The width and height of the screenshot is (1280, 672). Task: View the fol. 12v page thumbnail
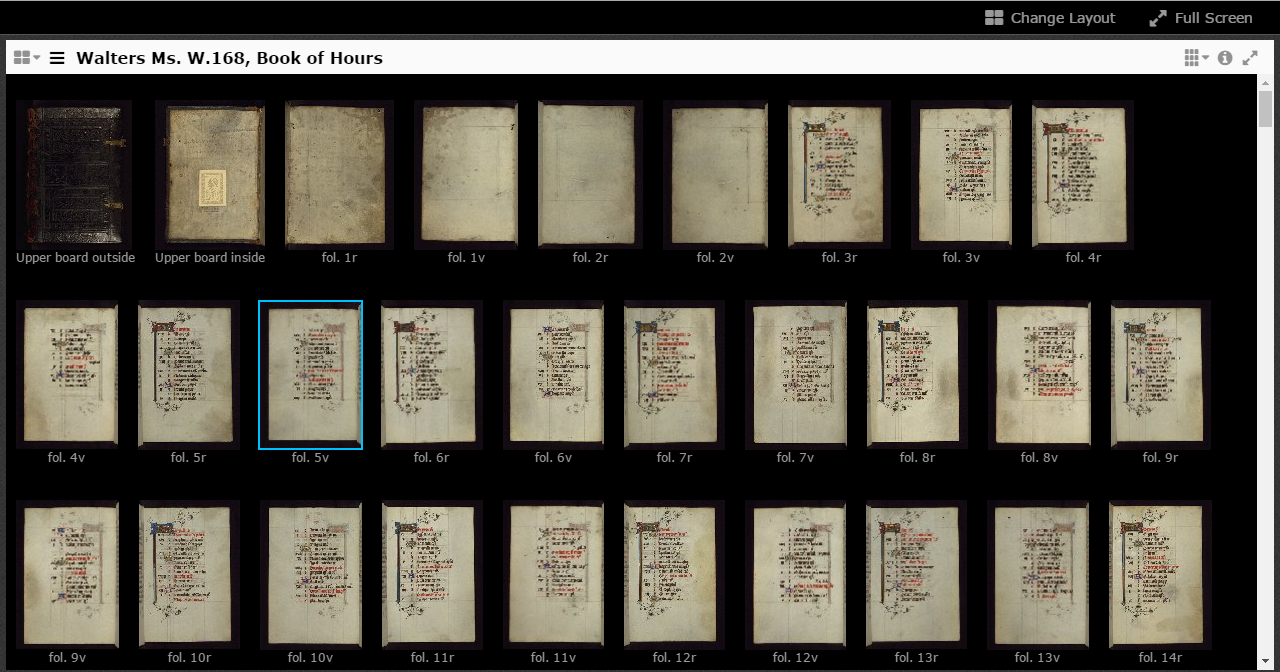click(796, 575)
